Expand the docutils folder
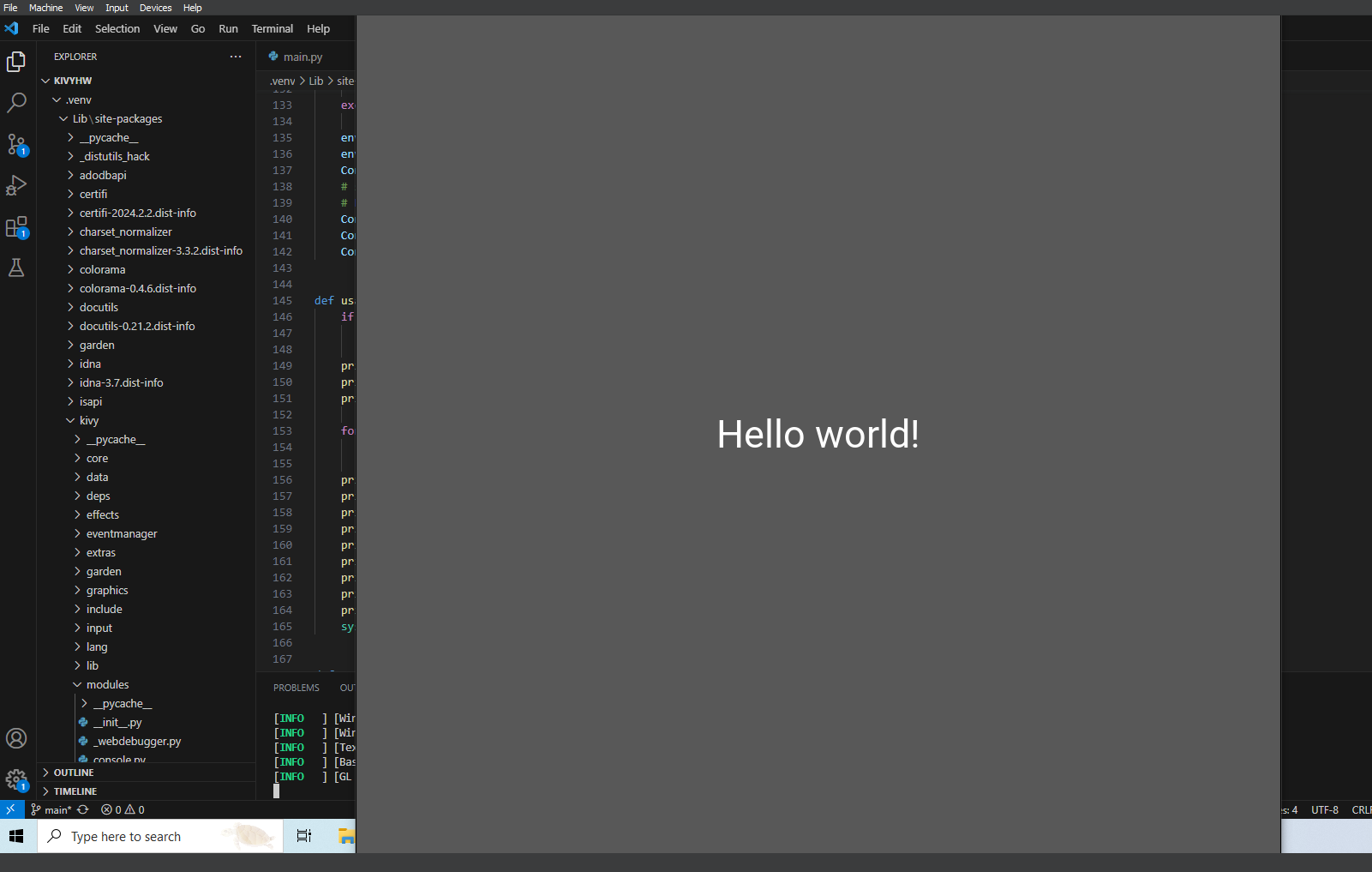The height and width of the screenshot is (872, 1372). pos(99,307)
